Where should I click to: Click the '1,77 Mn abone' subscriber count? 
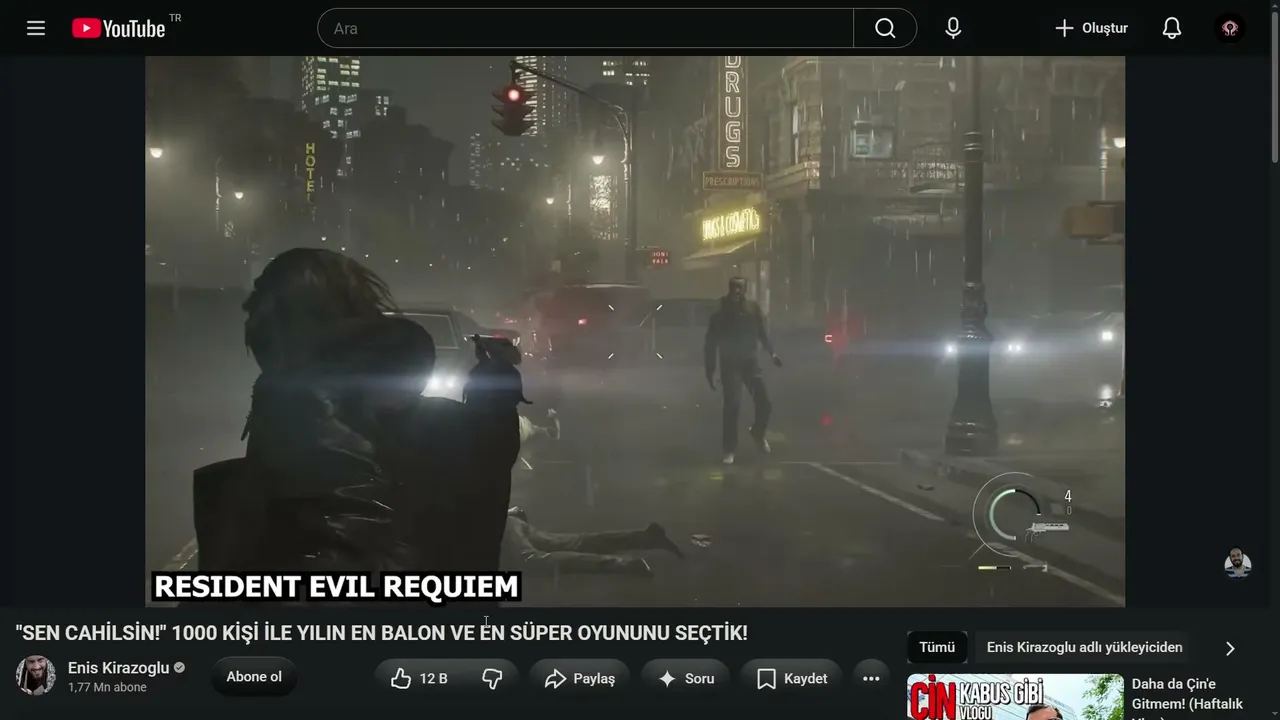coord(107,688)
